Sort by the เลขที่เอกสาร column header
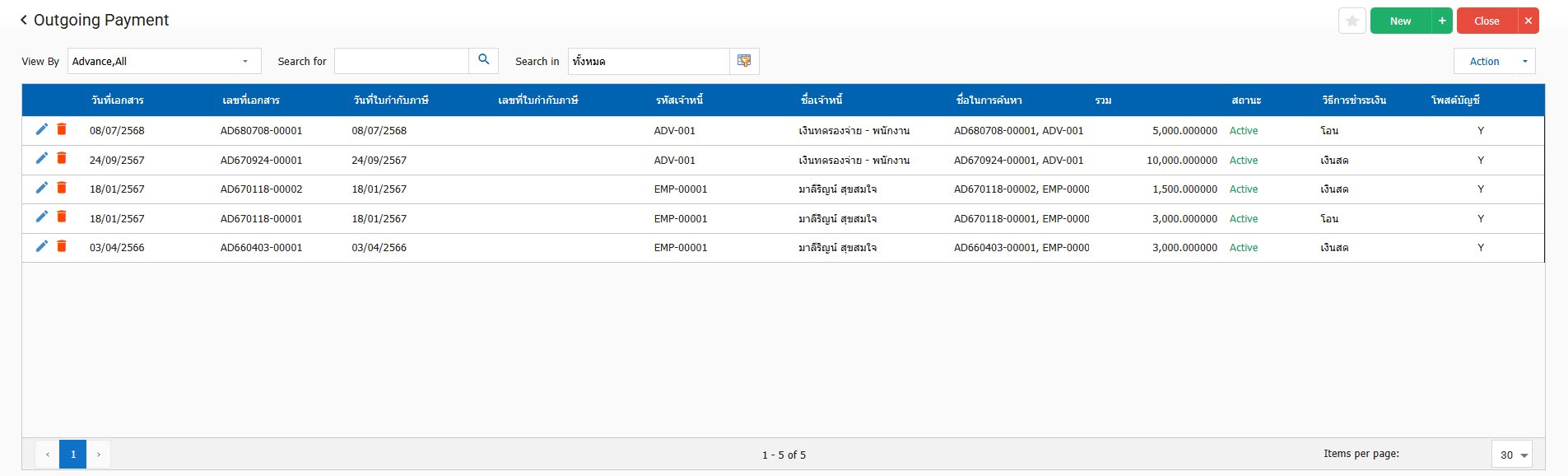The width and height of the screenshot is (1568, 476). tap(251, 100)
